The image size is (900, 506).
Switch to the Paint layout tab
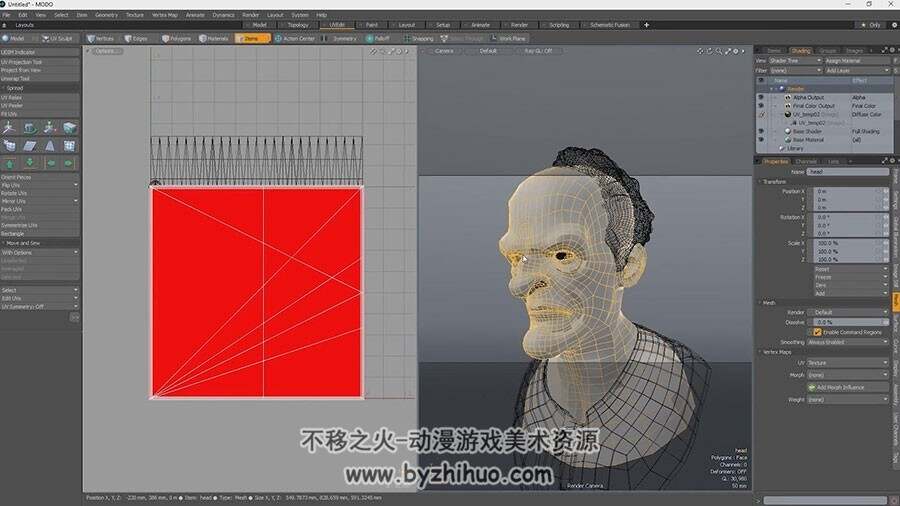(x=371, y=25)
